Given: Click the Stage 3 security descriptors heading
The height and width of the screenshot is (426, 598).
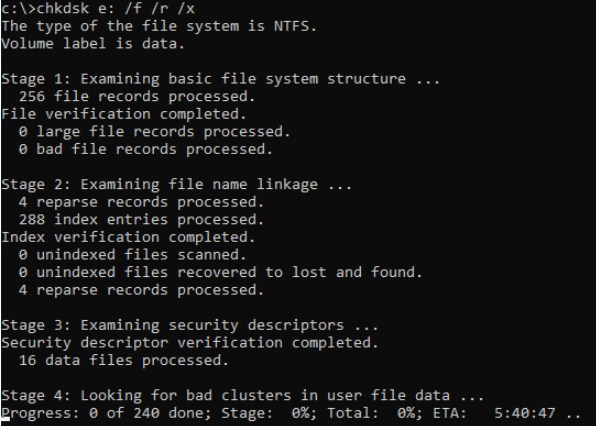Looking at the screenshot, I should point(190,325).
